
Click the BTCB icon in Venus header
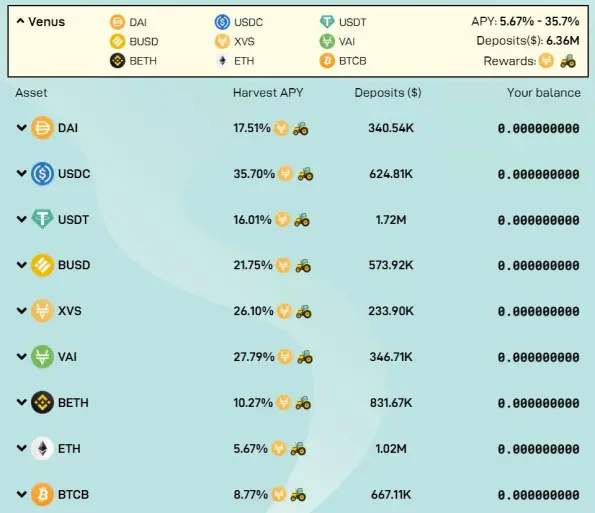pyautogui.click(x=327, y=61)
